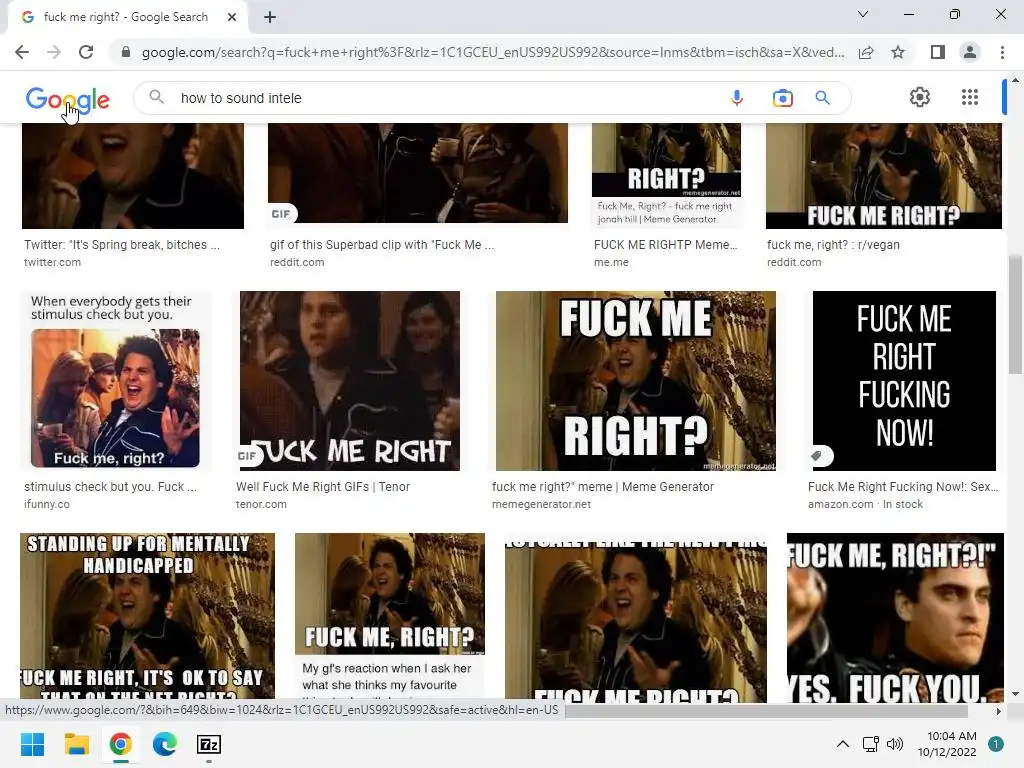
Task: Bookmark this tab with star icon
Action: click(898, 52)
